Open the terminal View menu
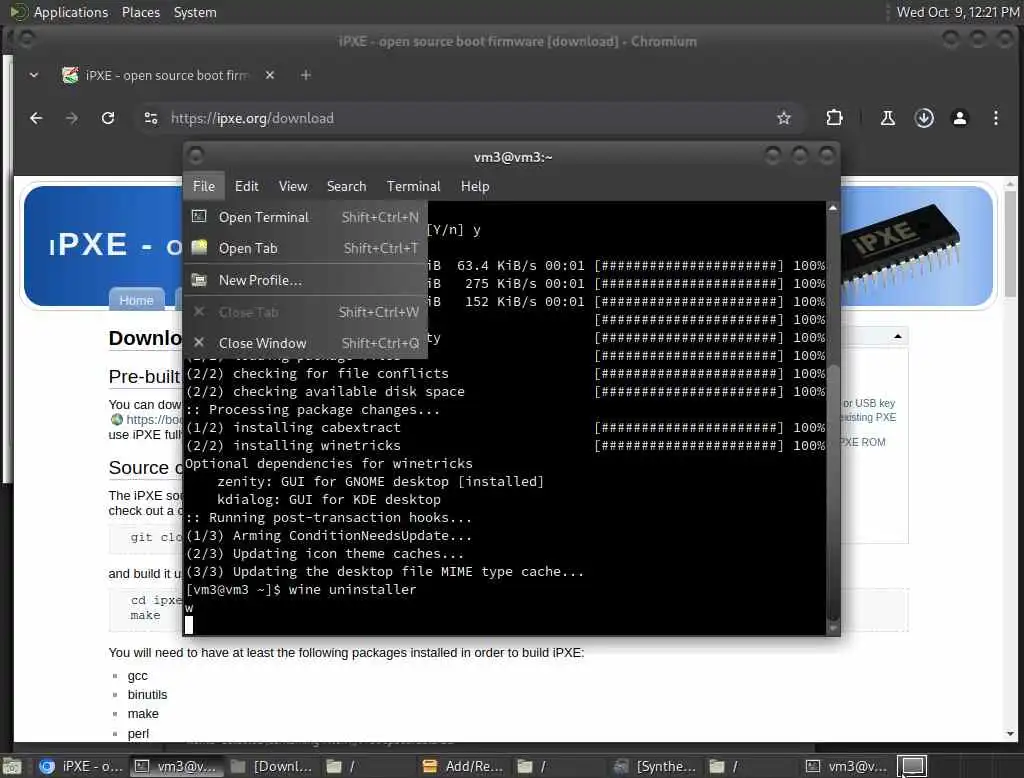Screen dimensions: 1024x778 pyautogui.click(x=293, y=186)
